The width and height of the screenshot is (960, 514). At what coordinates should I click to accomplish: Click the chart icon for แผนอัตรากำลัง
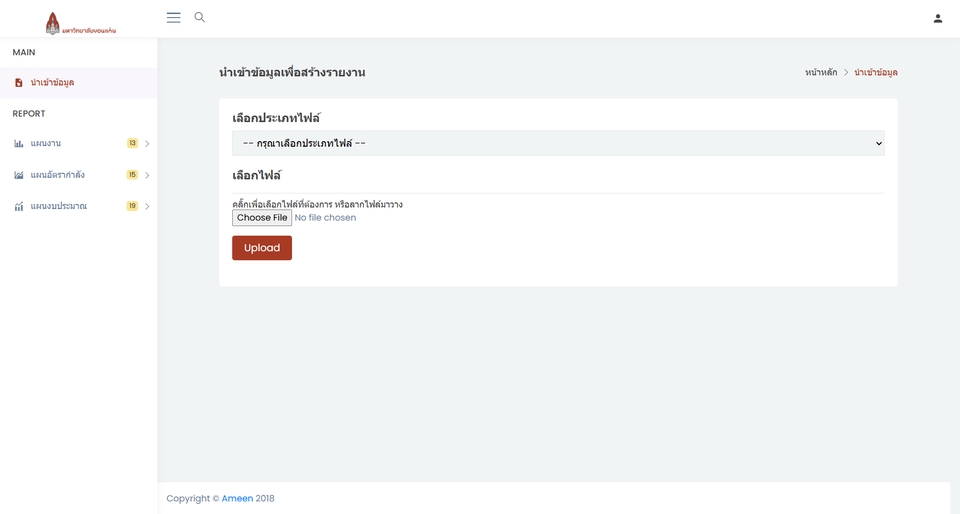point(19,175)
